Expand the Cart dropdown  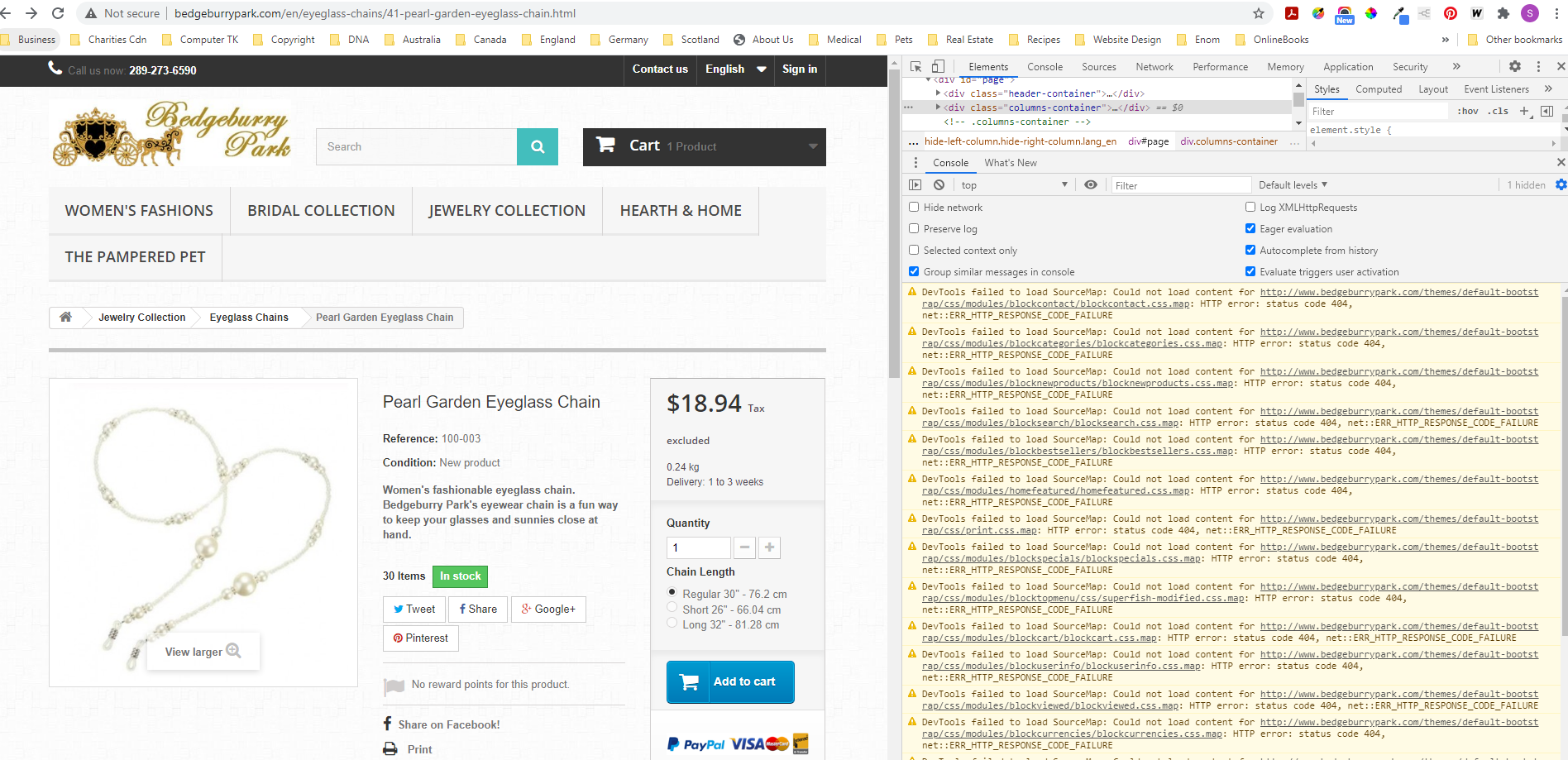tap(813, 146)
